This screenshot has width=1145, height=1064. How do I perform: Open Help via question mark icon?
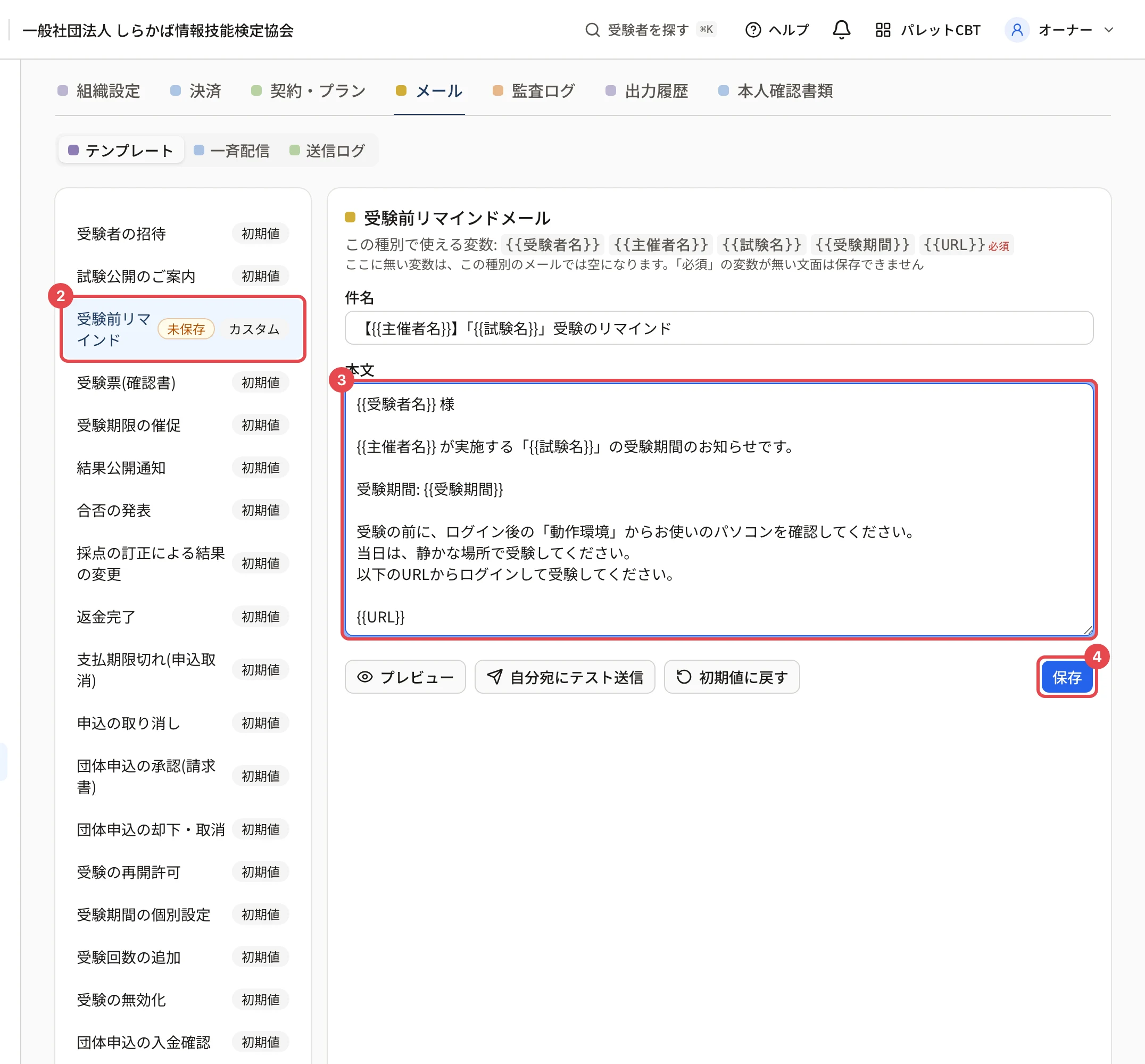(753, 30)
